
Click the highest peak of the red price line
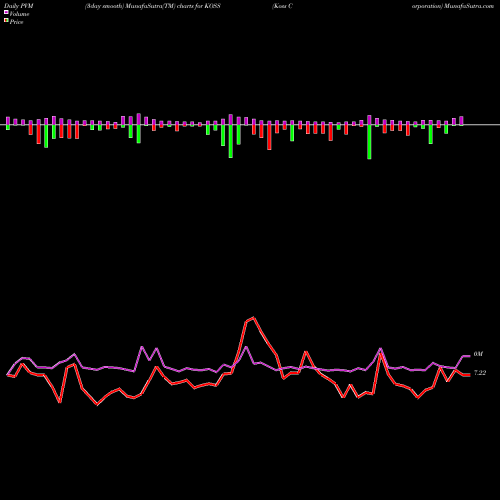pyautogui.click(x=254, y=317)
